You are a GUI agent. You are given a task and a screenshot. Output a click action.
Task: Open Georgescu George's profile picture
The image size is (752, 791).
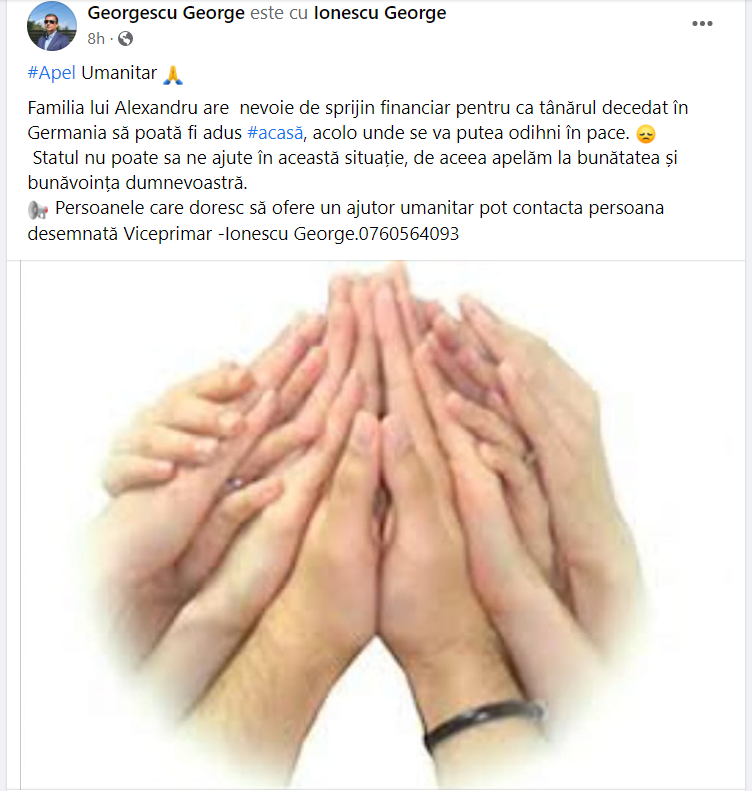(51, 26)
